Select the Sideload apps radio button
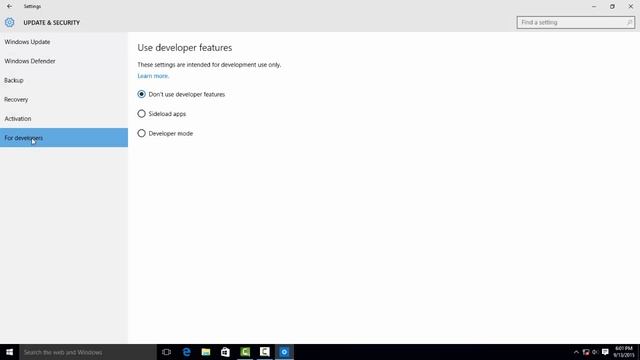Image resolution: width=640 pixels, height=360 pixels. click(141, 114)
